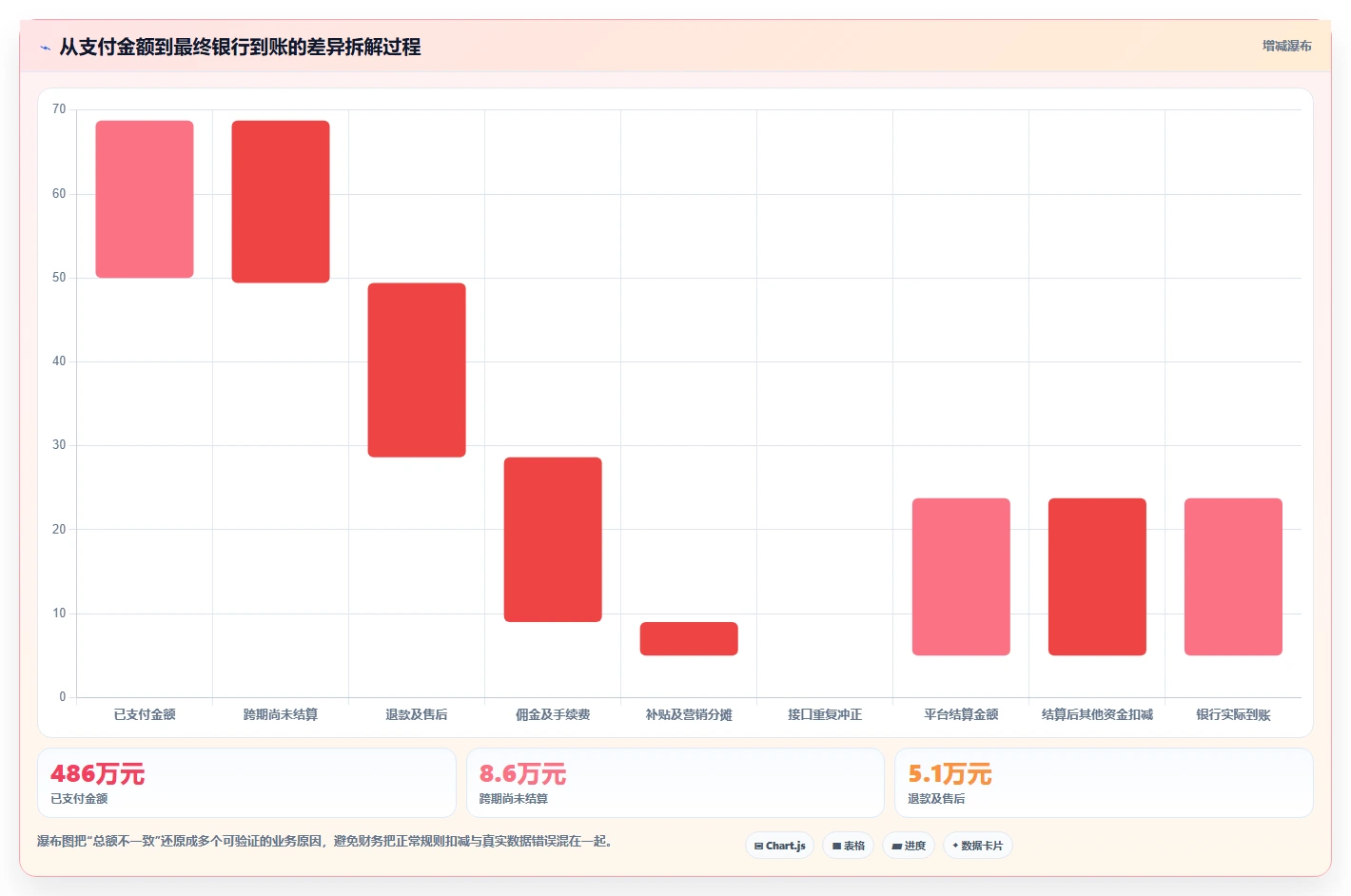Click the 60 tick on the y-axis
The height and width of the screenshot is (896, 1351).
coord(59,194)
